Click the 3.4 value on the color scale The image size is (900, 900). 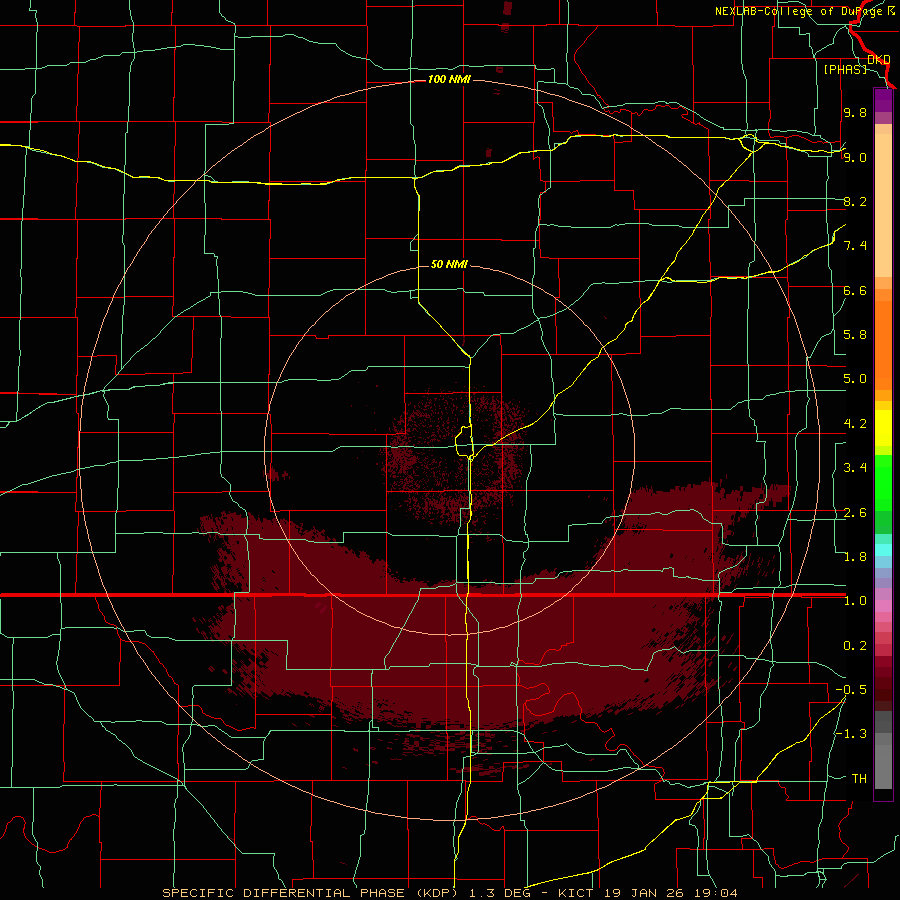(855, 468)
